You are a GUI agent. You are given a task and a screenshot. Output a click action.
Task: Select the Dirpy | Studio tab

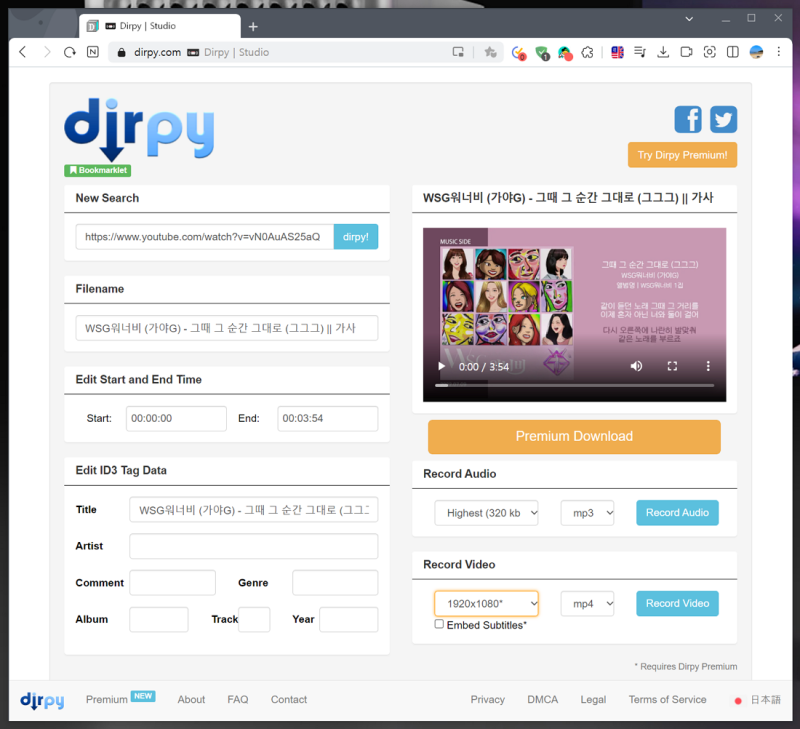(x=160, y=26)
